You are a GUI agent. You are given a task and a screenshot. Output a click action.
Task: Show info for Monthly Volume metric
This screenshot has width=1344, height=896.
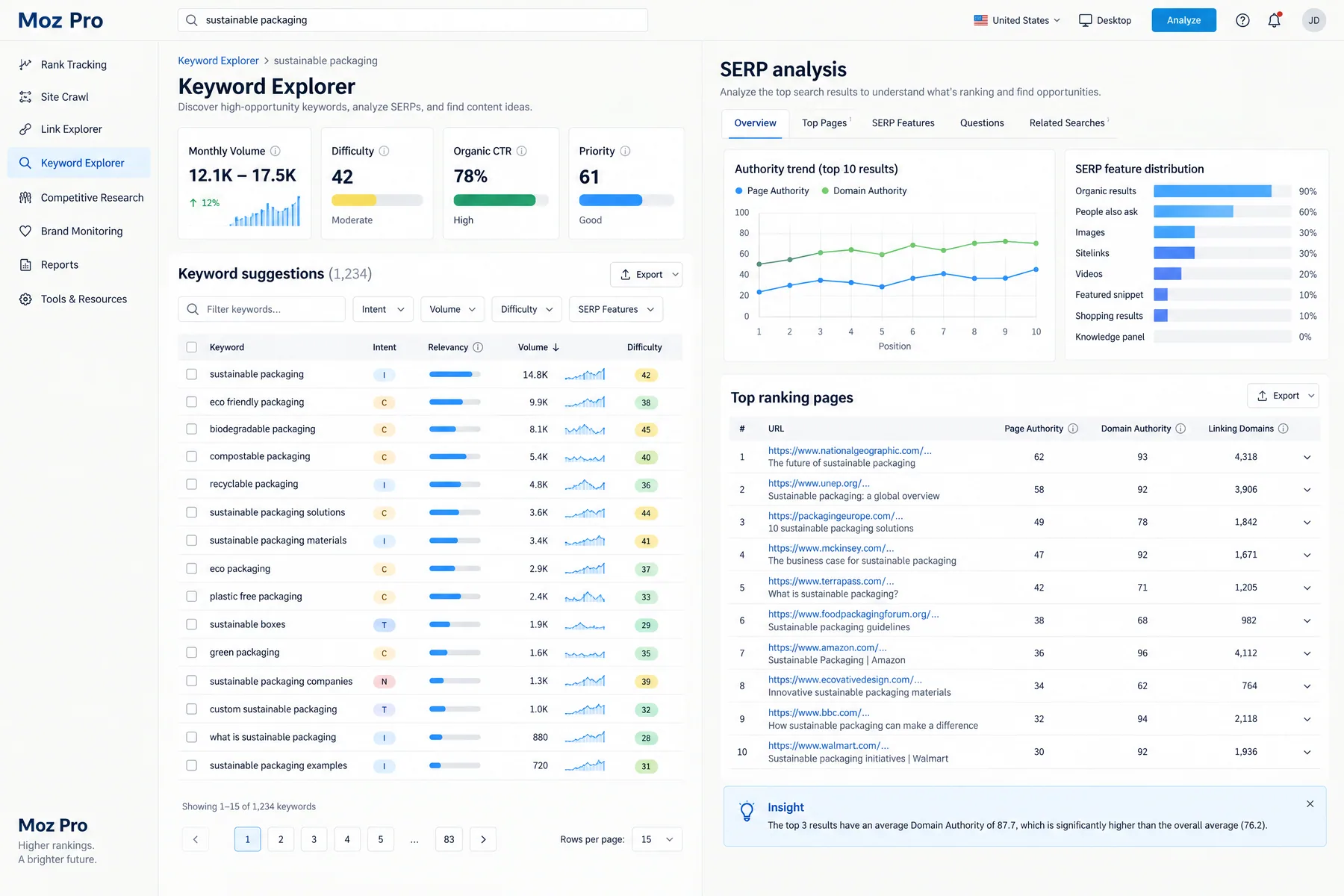click(x=276, y=151)
